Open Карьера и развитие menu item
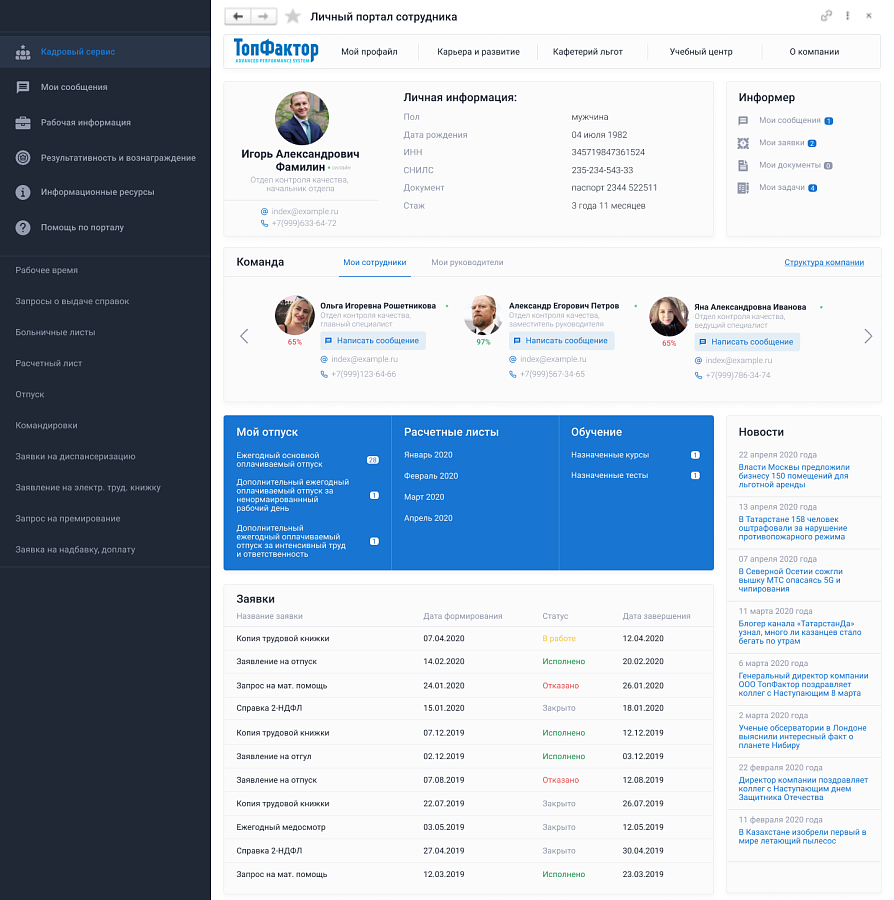 click(x=478, y=52)
